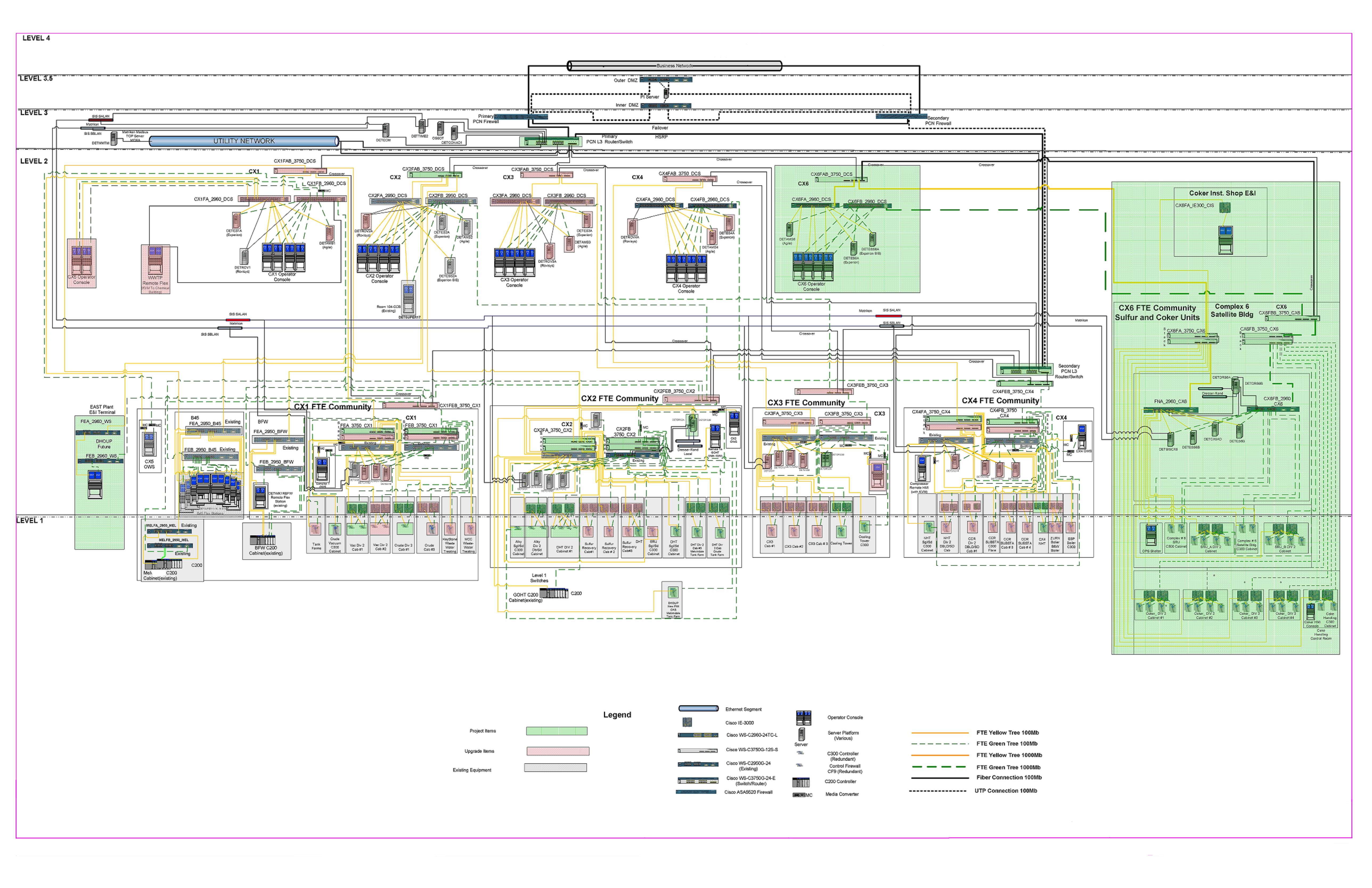Select the Server Platform icon in legend
Image resolution: width=1372 pixels, height=888 pixels.
(x=801, y=734)
